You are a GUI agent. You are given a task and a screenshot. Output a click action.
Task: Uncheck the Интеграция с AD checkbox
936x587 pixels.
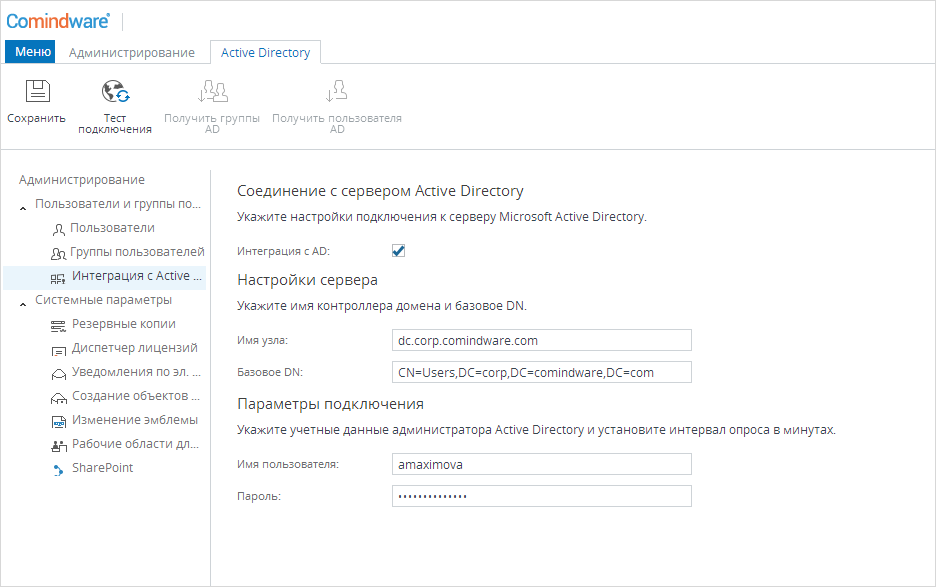point(398,251)
